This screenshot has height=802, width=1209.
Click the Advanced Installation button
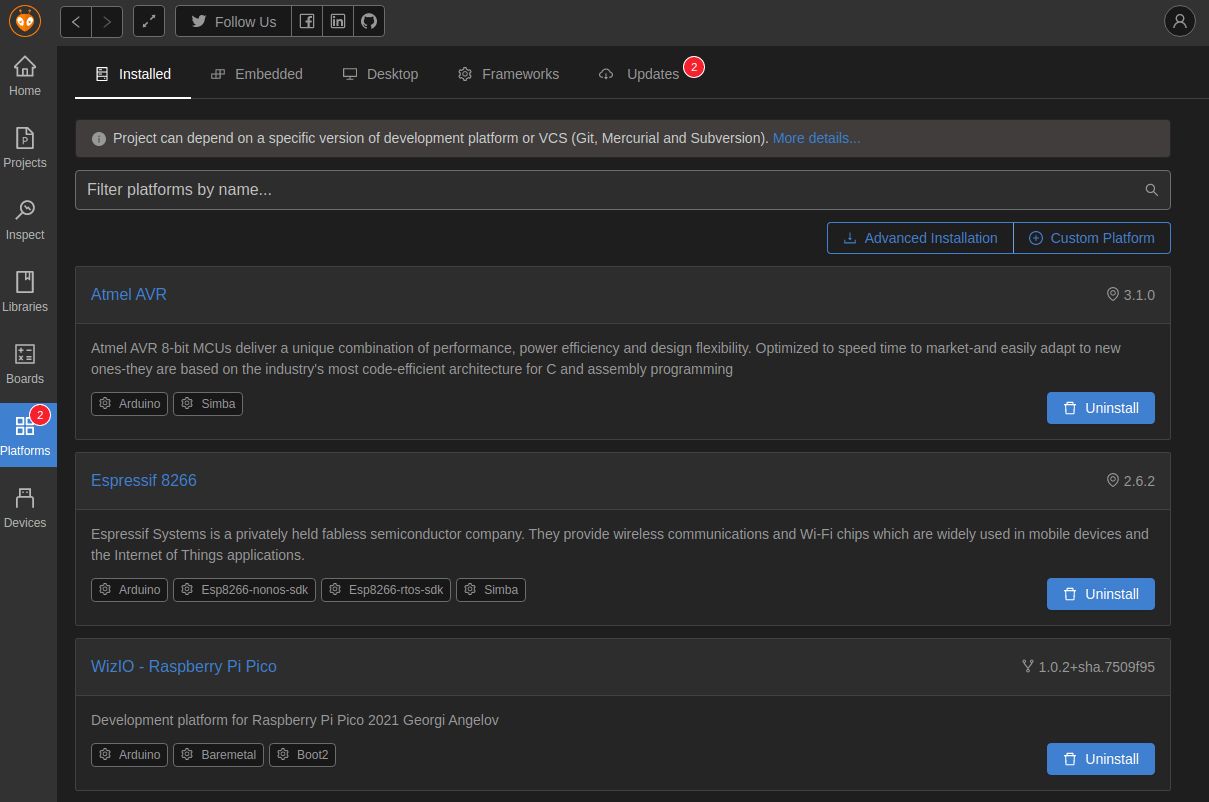coord(920,238)
